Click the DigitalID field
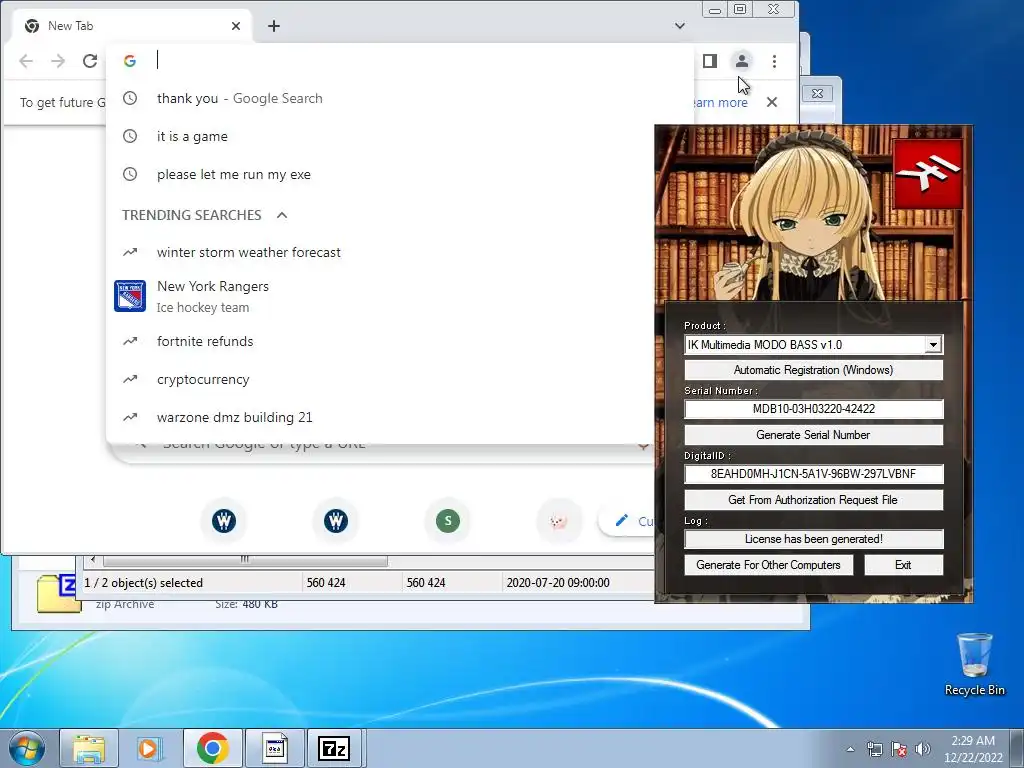 (x=813, y=474)
